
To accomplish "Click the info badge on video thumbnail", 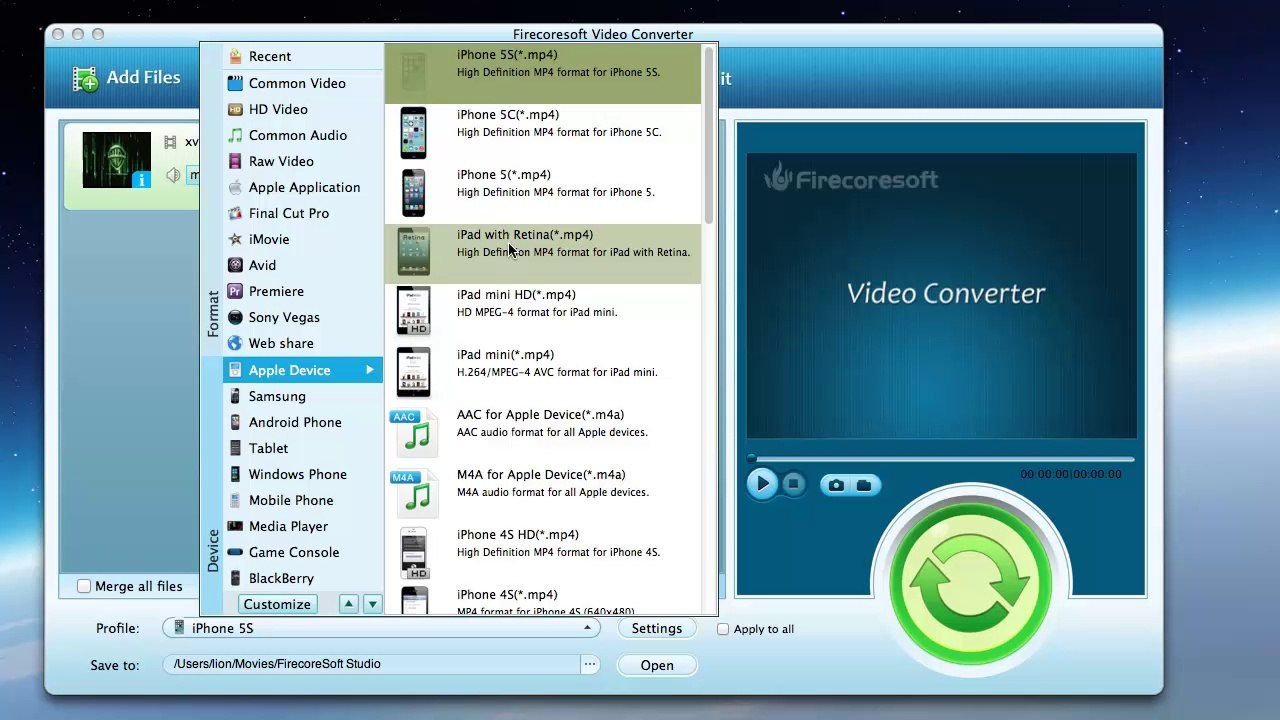I will [x=141, y=180].
